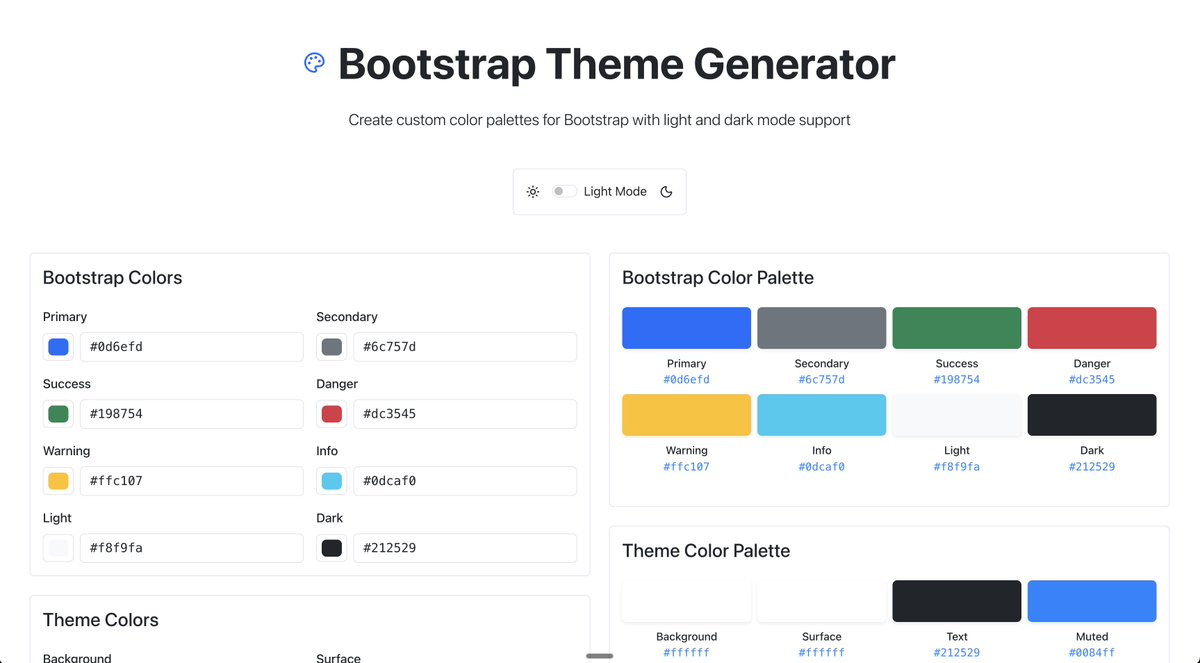Toggle the Light Mode switch
The height and width of the screenshot is (663, 1200).
coord(564,191)
